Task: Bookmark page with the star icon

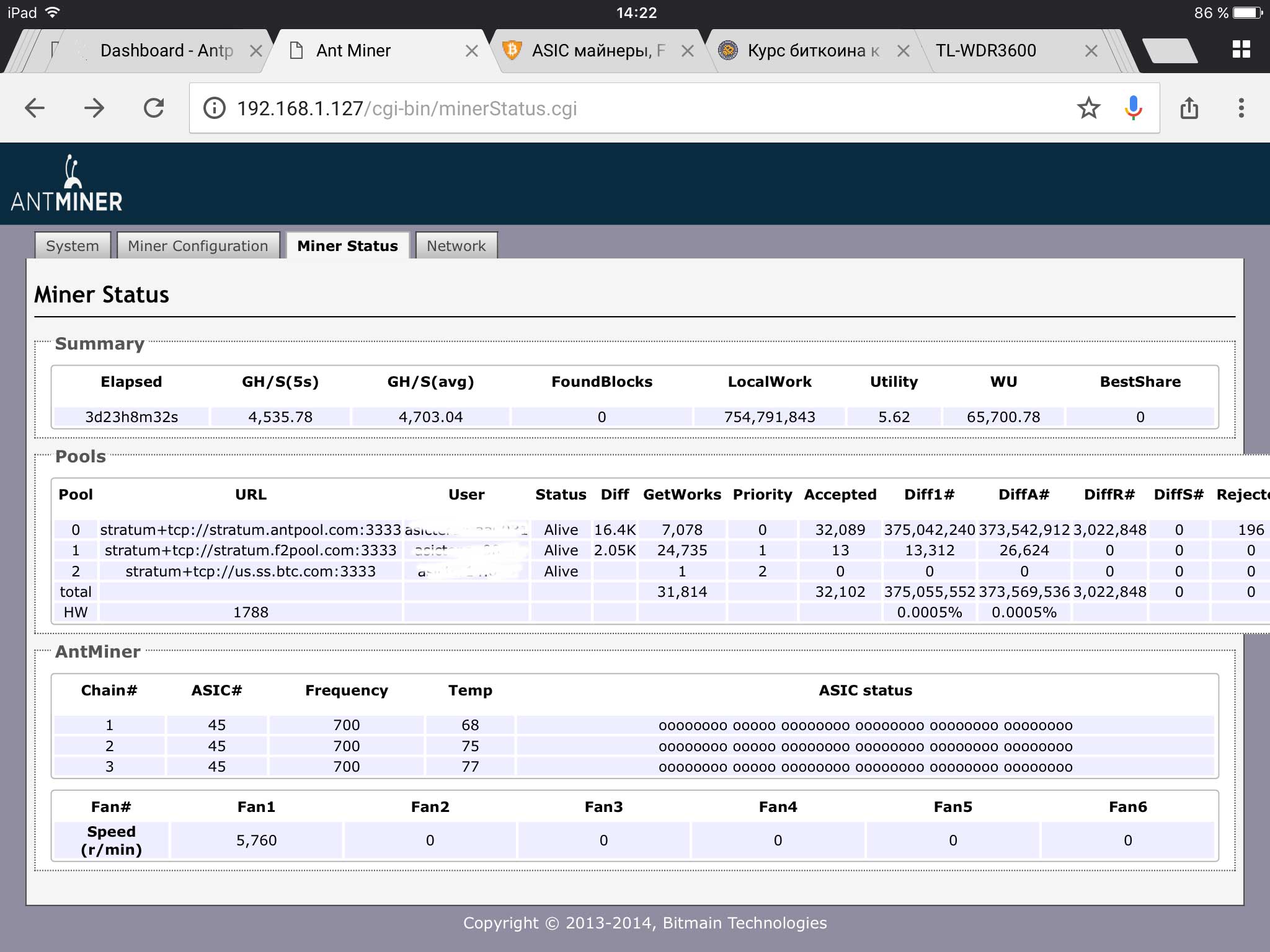Action: pos(1088,108)
